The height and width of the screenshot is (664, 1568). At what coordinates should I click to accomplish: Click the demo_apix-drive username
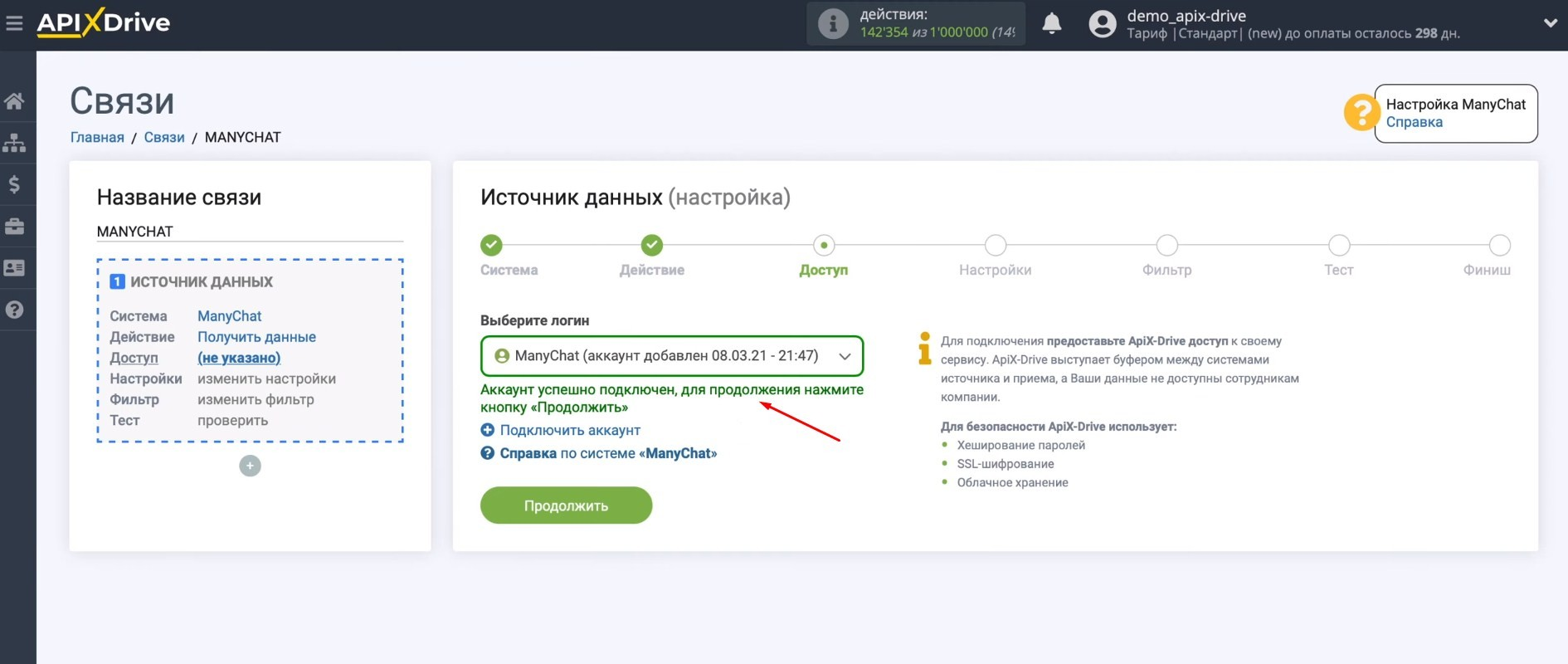tap(1186, 16)
